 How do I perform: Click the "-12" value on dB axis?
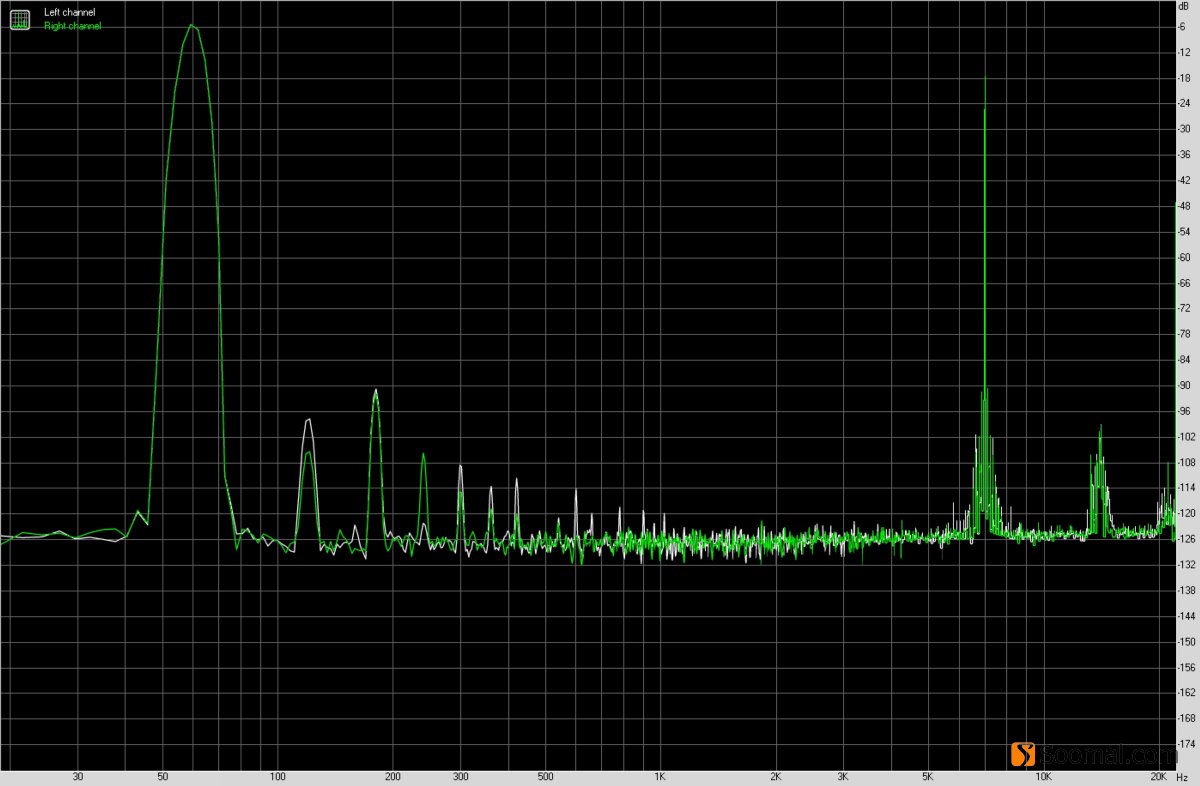pos(1185,52)
